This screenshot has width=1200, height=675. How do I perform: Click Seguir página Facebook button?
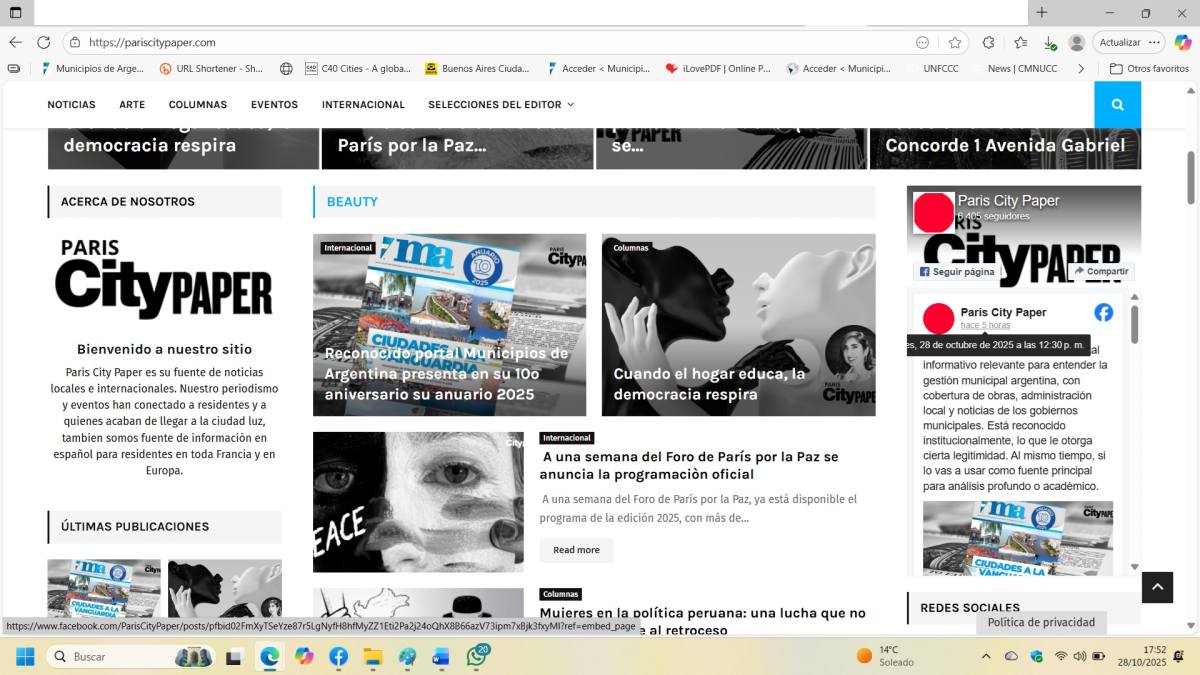[957, 271]
